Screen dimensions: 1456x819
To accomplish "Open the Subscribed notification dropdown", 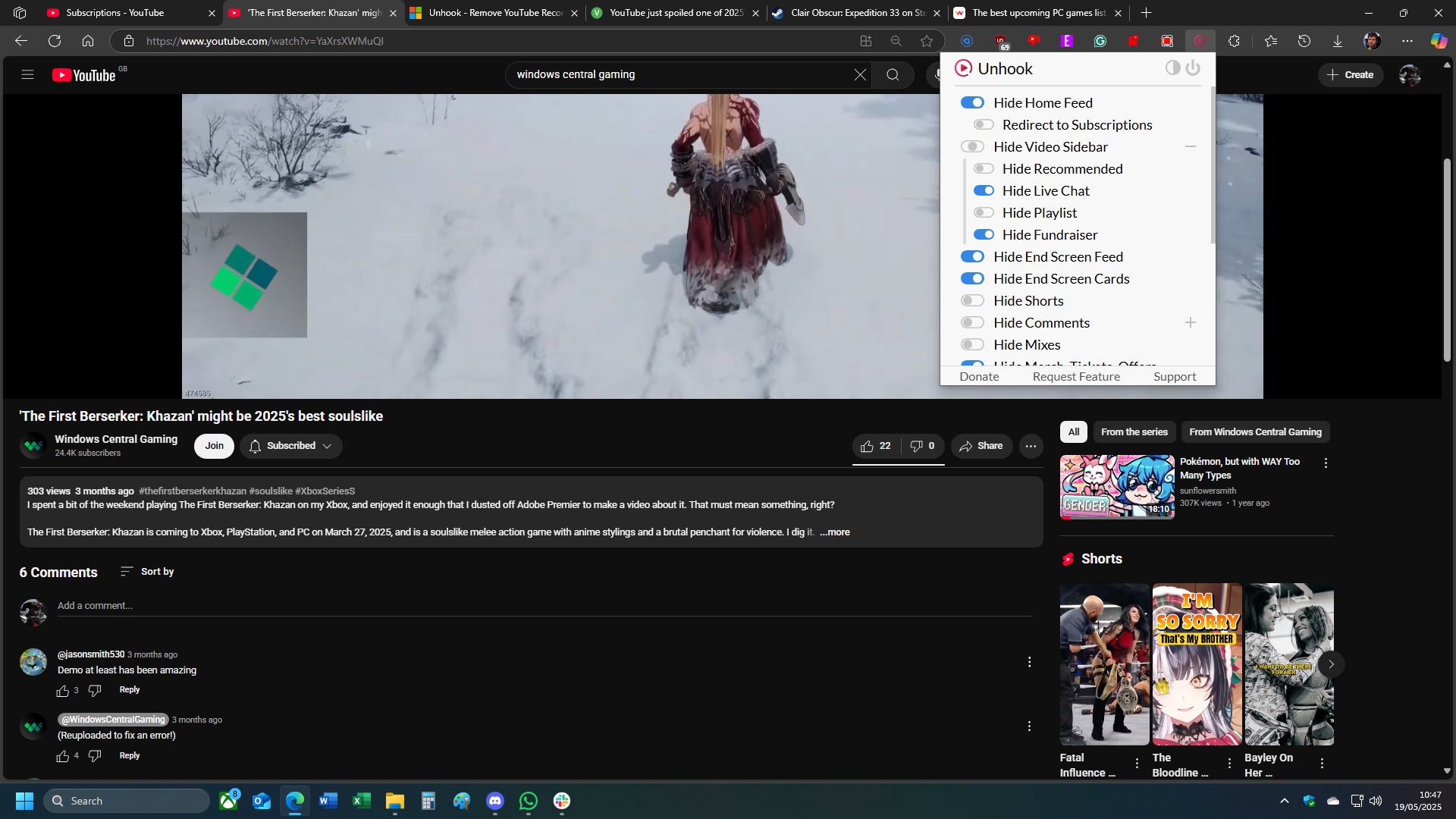I will (x=291, y=446).
